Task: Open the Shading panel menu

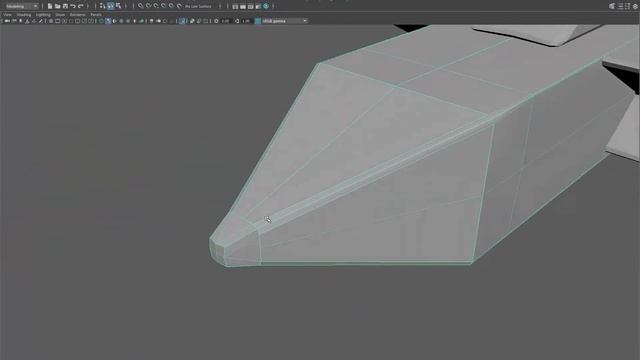Action: tap(24, 15)
